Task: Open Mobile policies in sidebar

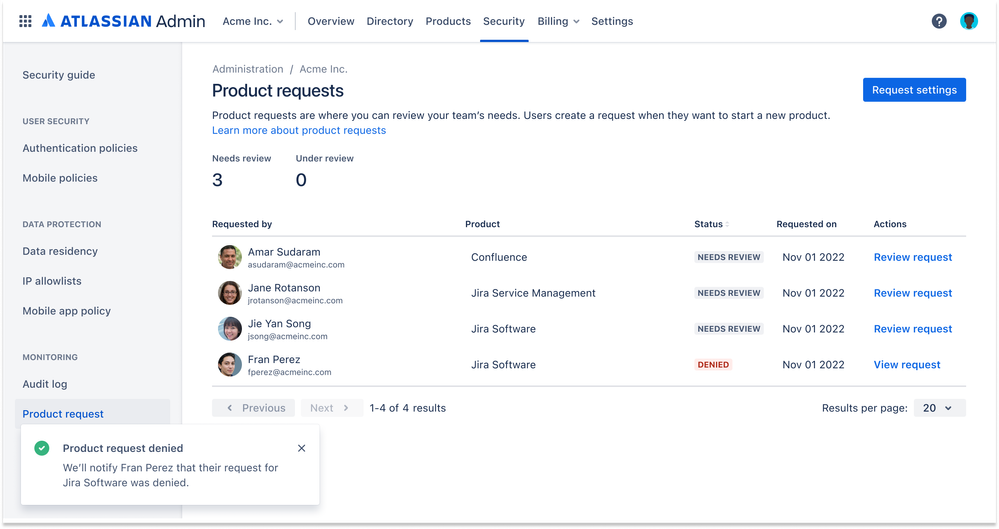Action: pos(60,178)
